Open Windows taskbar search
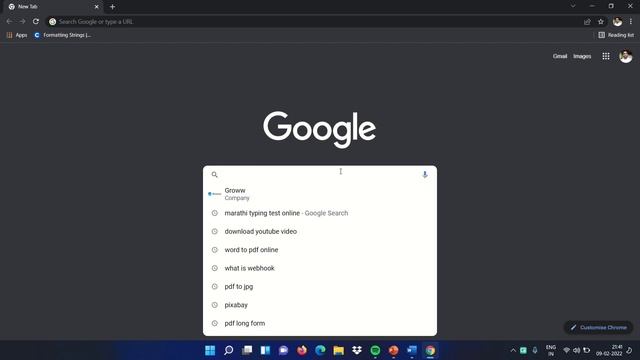Viewport: 640px width, 360px height. point(229,350)
